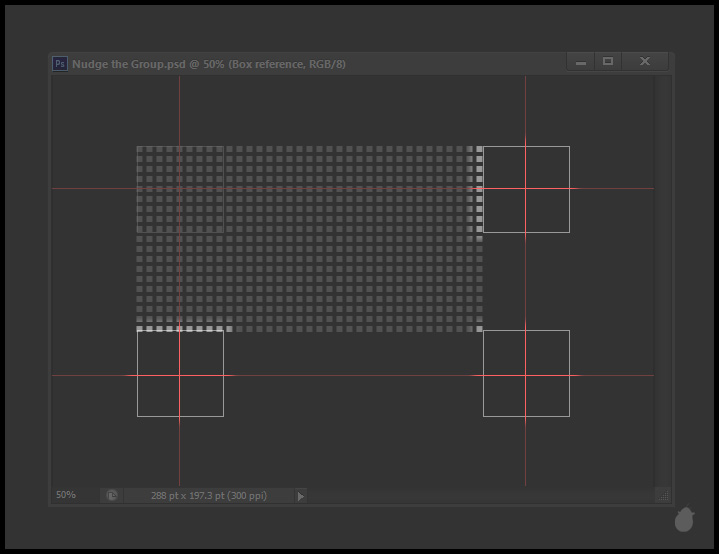This screenshot has height=554, width=719.
Task: Click the vertical scrollbar on the right edge
Action: click(x=662, y=280)
